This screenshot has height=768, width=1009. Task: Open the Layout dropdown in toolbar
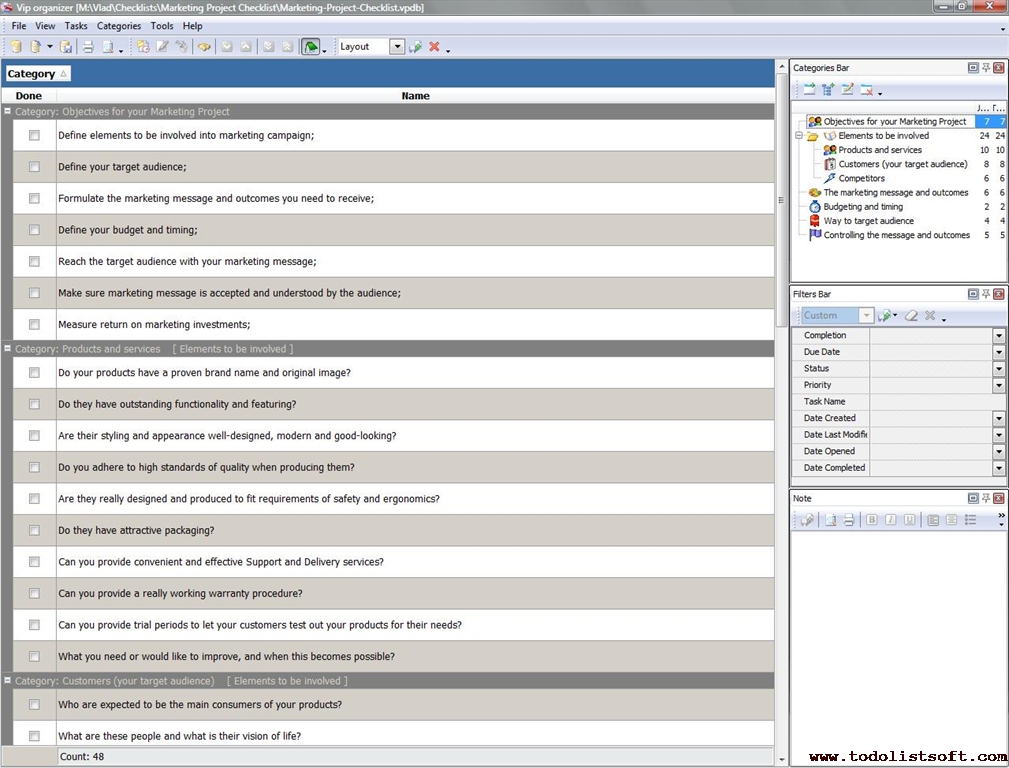pos(397,47)
